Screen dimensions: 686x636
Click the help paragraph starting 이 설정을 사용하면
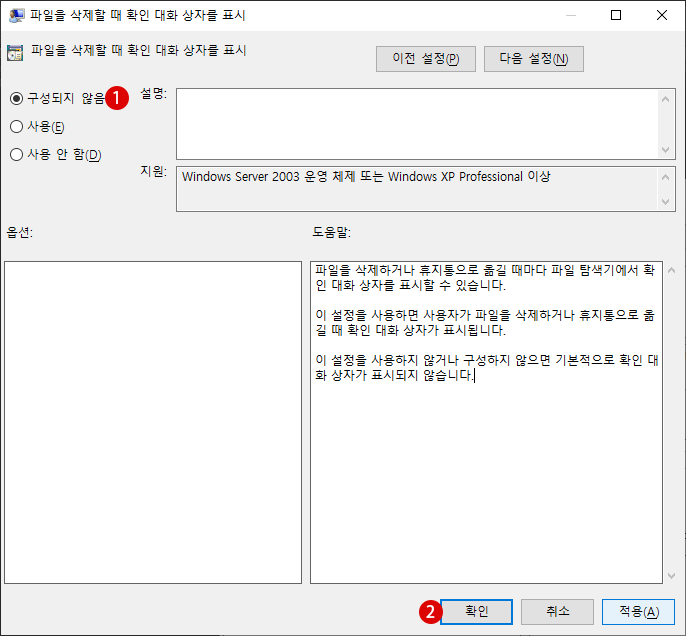click(x=485, y=322)
